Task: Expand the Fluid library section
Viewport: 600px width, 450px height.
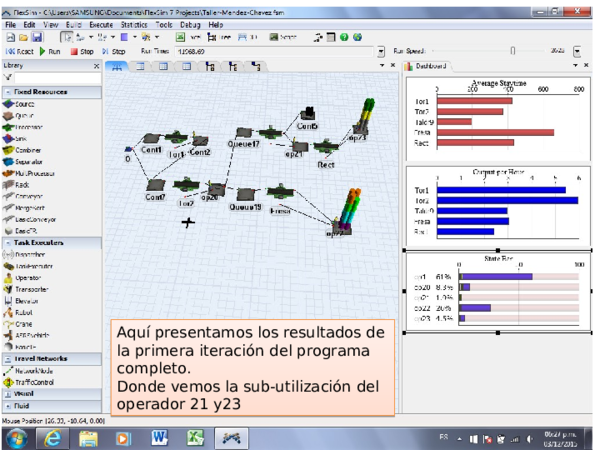Action: [x=7, y=406]
